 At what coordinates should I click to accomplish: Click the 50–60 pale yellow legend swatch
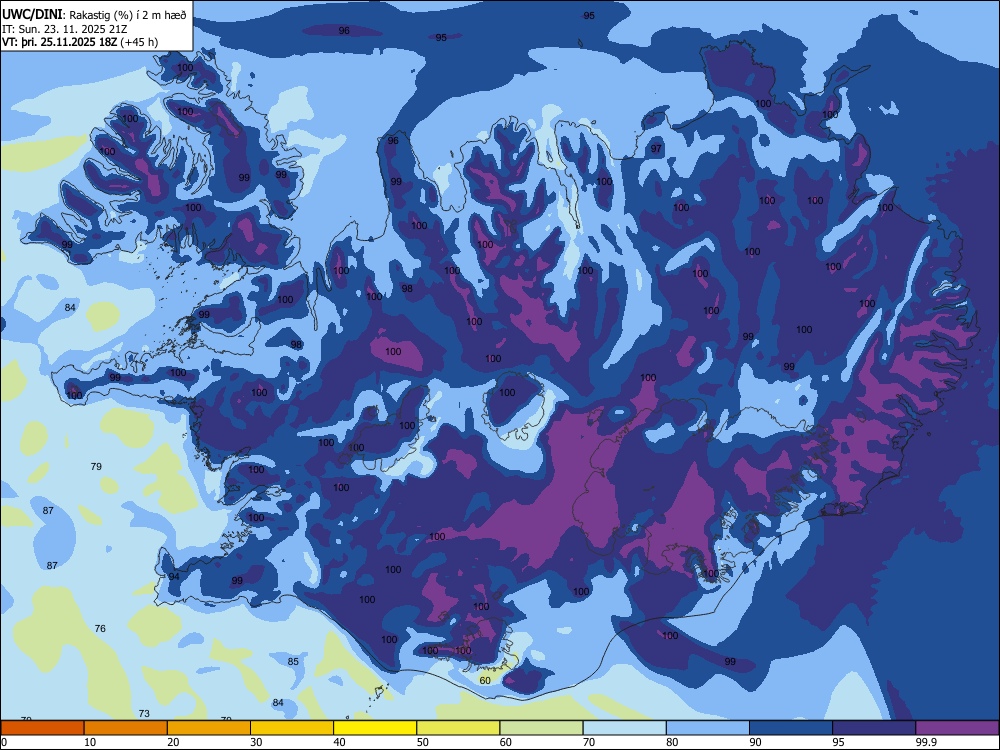tap(458, 728)
